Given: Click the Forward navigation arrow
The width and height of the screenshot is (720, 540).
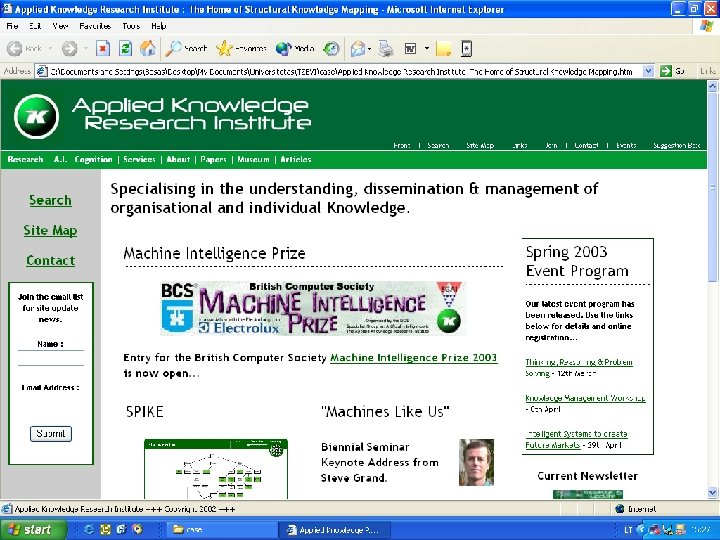Looking at the screenshot, I should [x=69, y=48].
